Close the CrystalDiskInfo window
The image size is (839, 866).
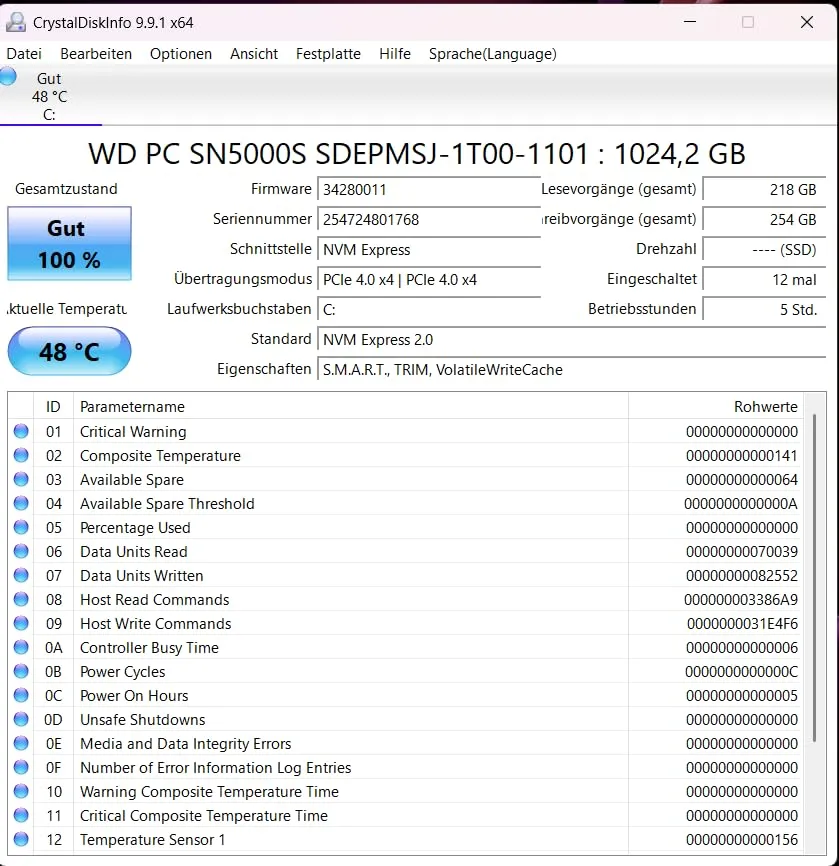[x=807, y=22]
